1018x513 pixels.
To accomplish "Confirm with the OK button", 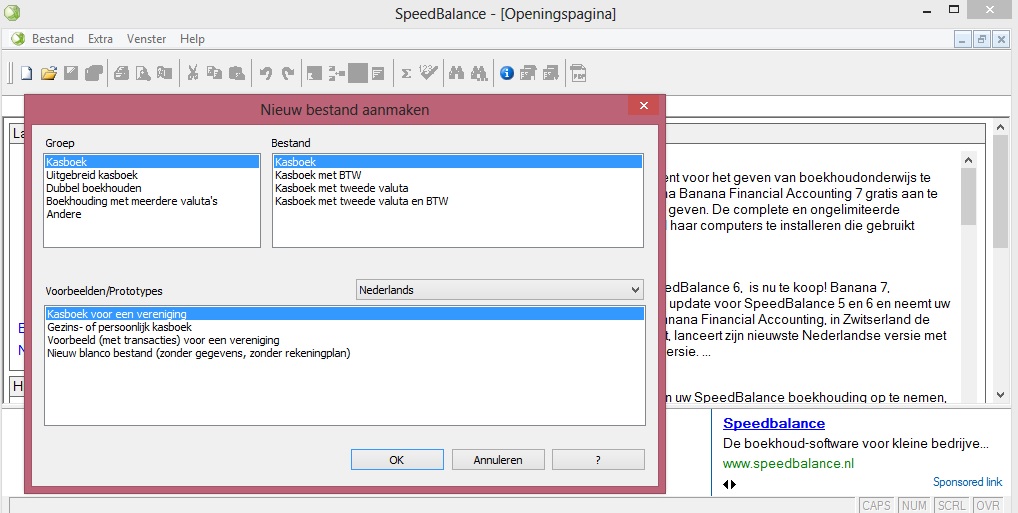I will pos(397,460).
